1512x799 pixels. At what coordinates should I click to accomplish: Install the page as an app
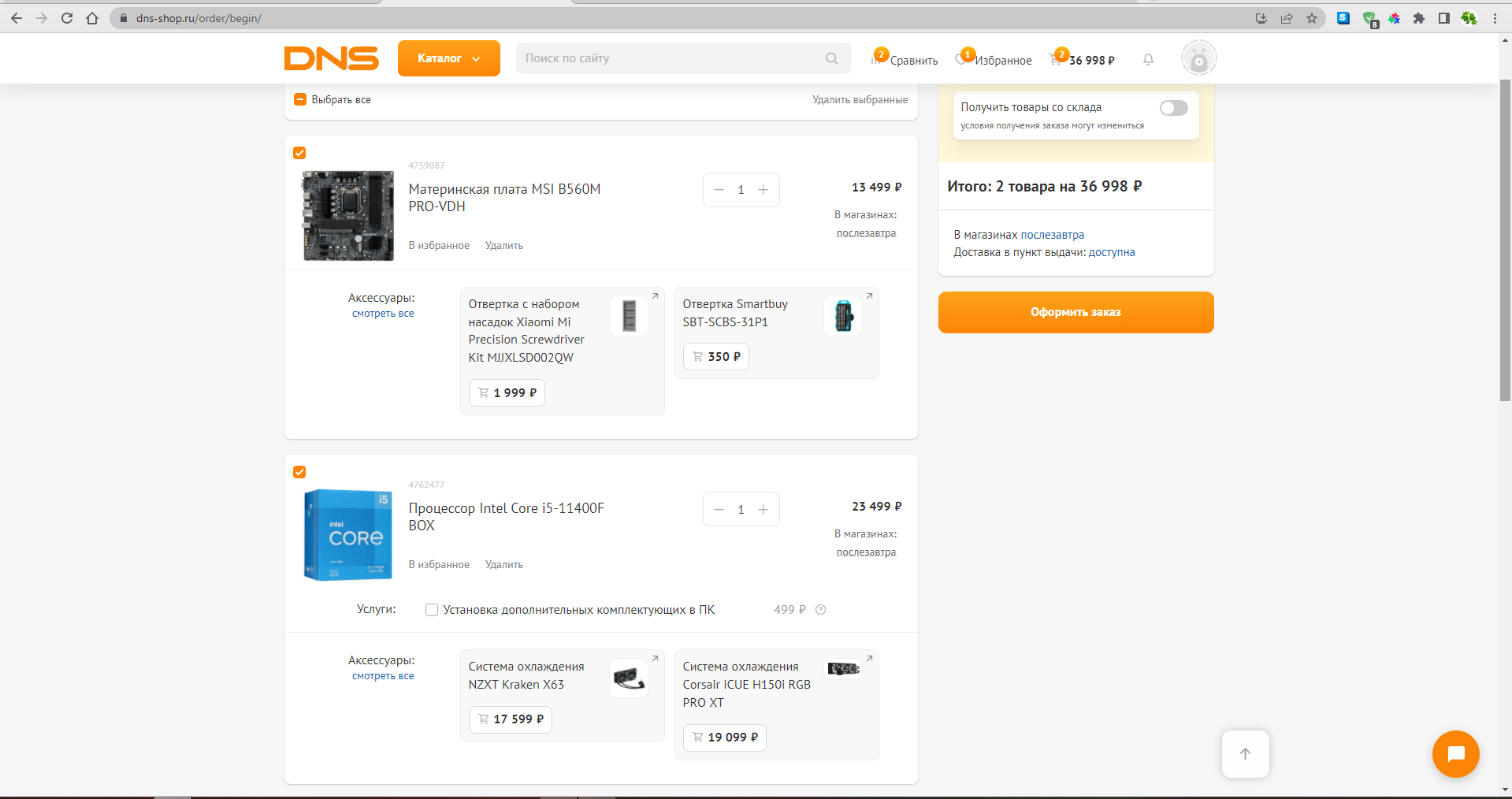[1261, 18]
